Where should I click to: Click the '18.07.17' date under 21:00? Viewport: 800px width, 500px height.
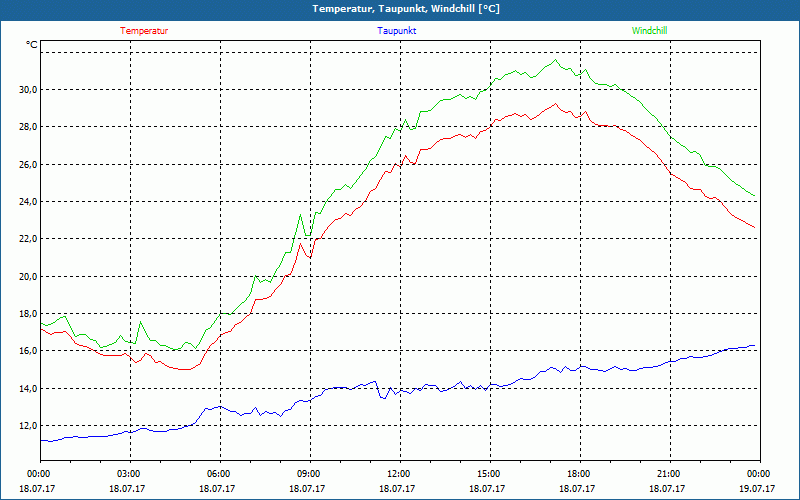click(x=668, y=489)
